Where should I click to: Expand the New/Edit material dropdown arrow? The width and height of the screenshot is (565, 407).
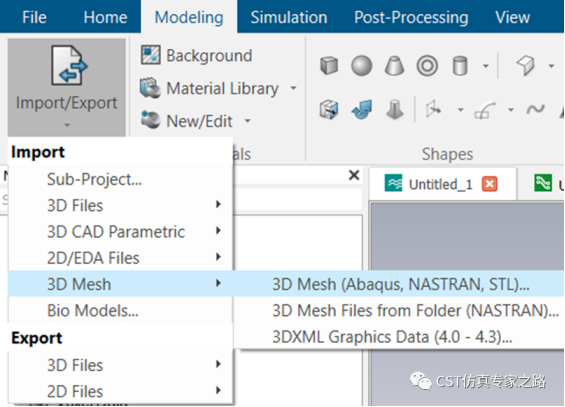point(248,121)
